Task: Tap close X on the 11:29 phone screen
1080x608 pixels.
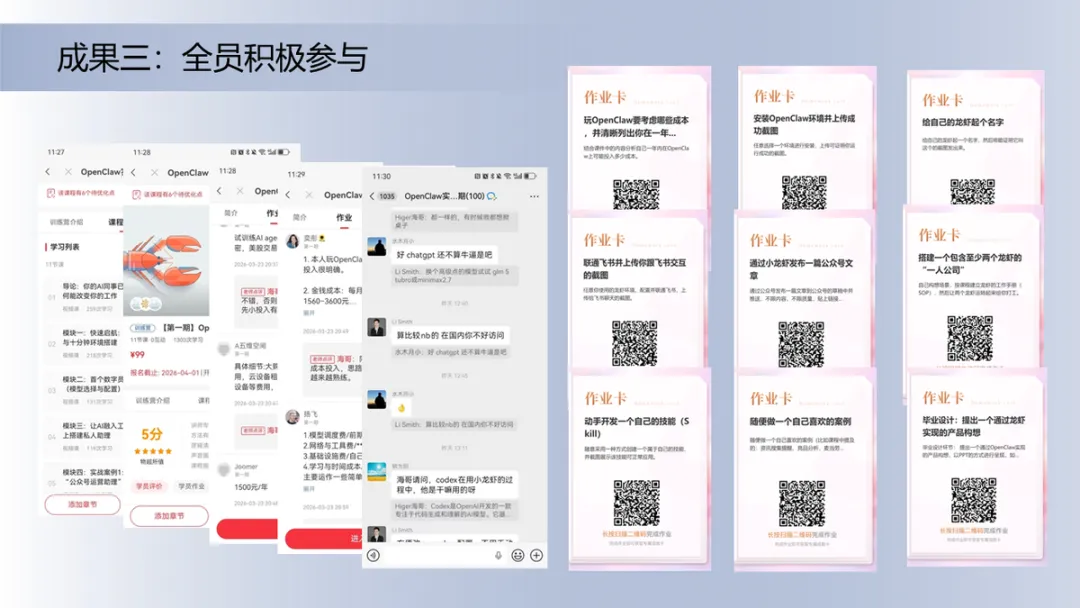Action: point(309,195)
